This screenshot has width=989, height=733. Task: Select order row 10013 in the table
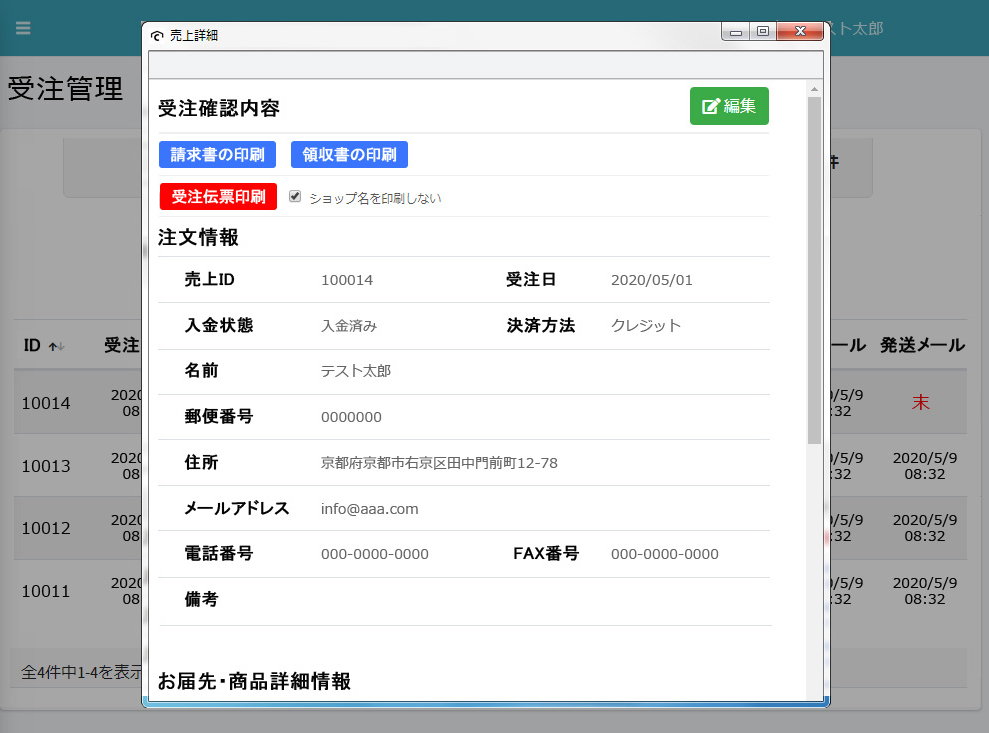pyautogui.click(x=46, y=466)
